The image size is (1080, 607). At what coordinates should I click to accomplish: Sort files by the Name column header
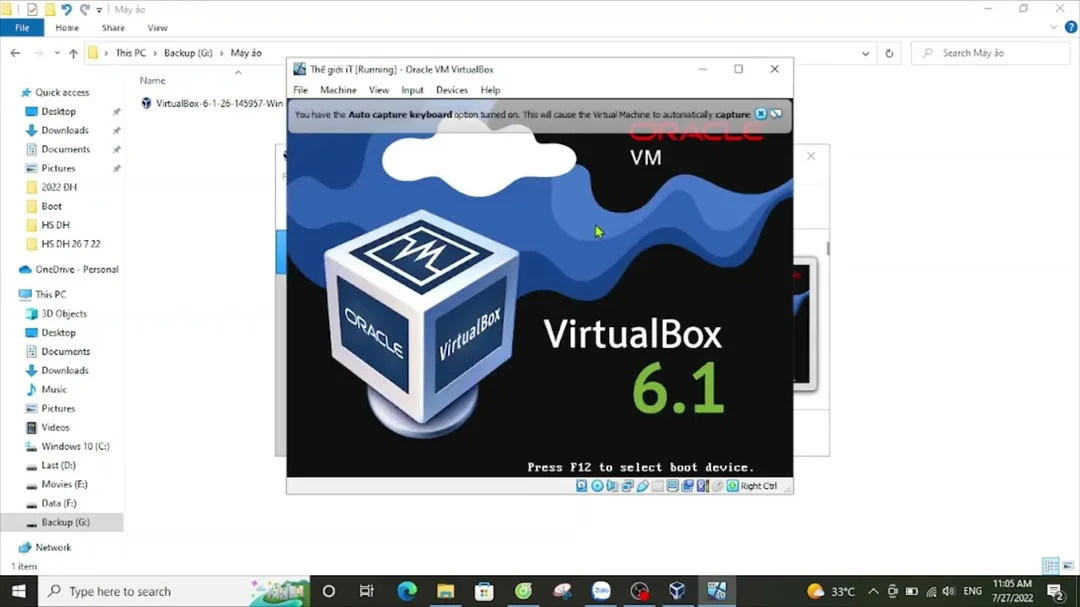coord(152,81)
